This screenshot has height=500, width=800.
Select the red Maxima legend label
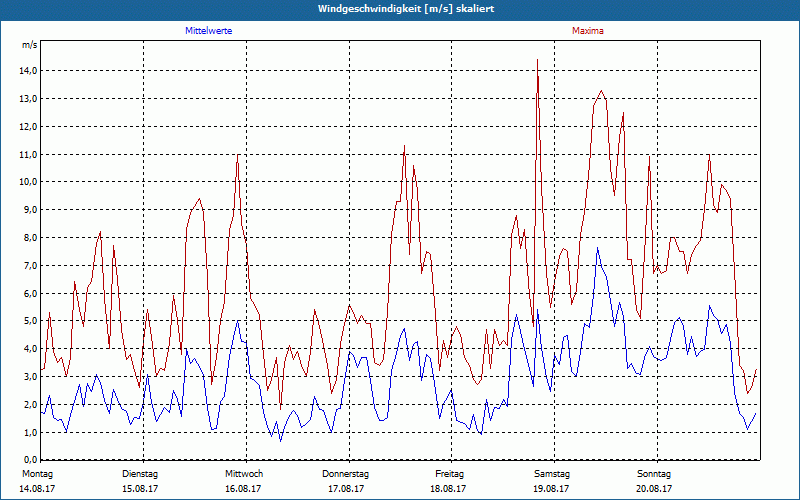click(588, 31)
